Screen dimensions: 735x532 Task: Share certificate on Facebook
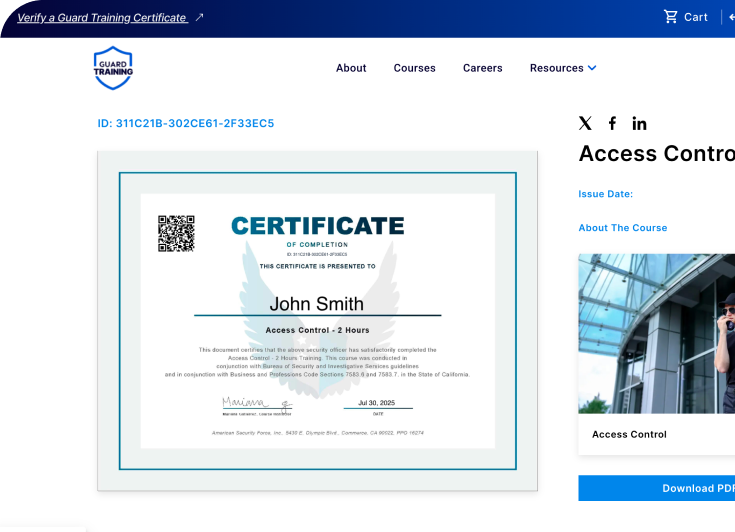point(612,123)
